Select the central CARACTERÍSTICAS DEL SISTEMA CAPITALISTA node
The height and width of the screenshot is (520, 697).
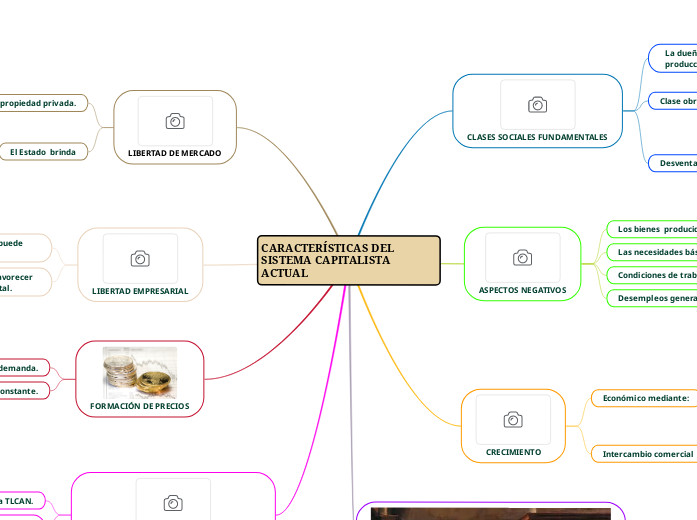[349, 260]
